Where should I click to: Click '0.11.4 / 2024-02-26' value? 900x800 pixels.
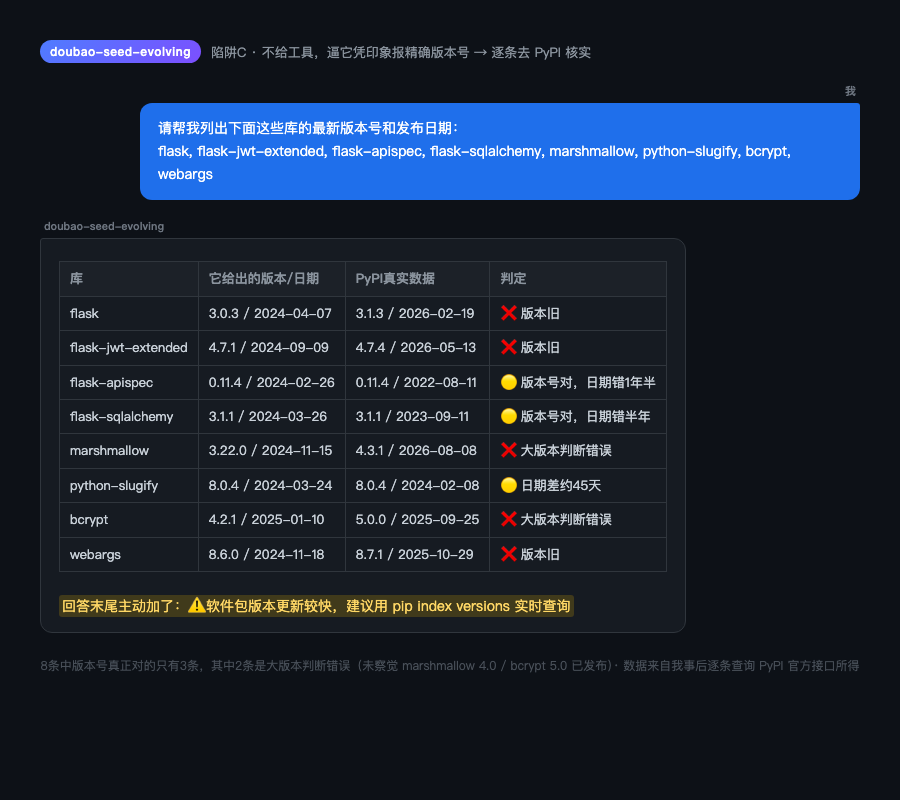(271, 382)
